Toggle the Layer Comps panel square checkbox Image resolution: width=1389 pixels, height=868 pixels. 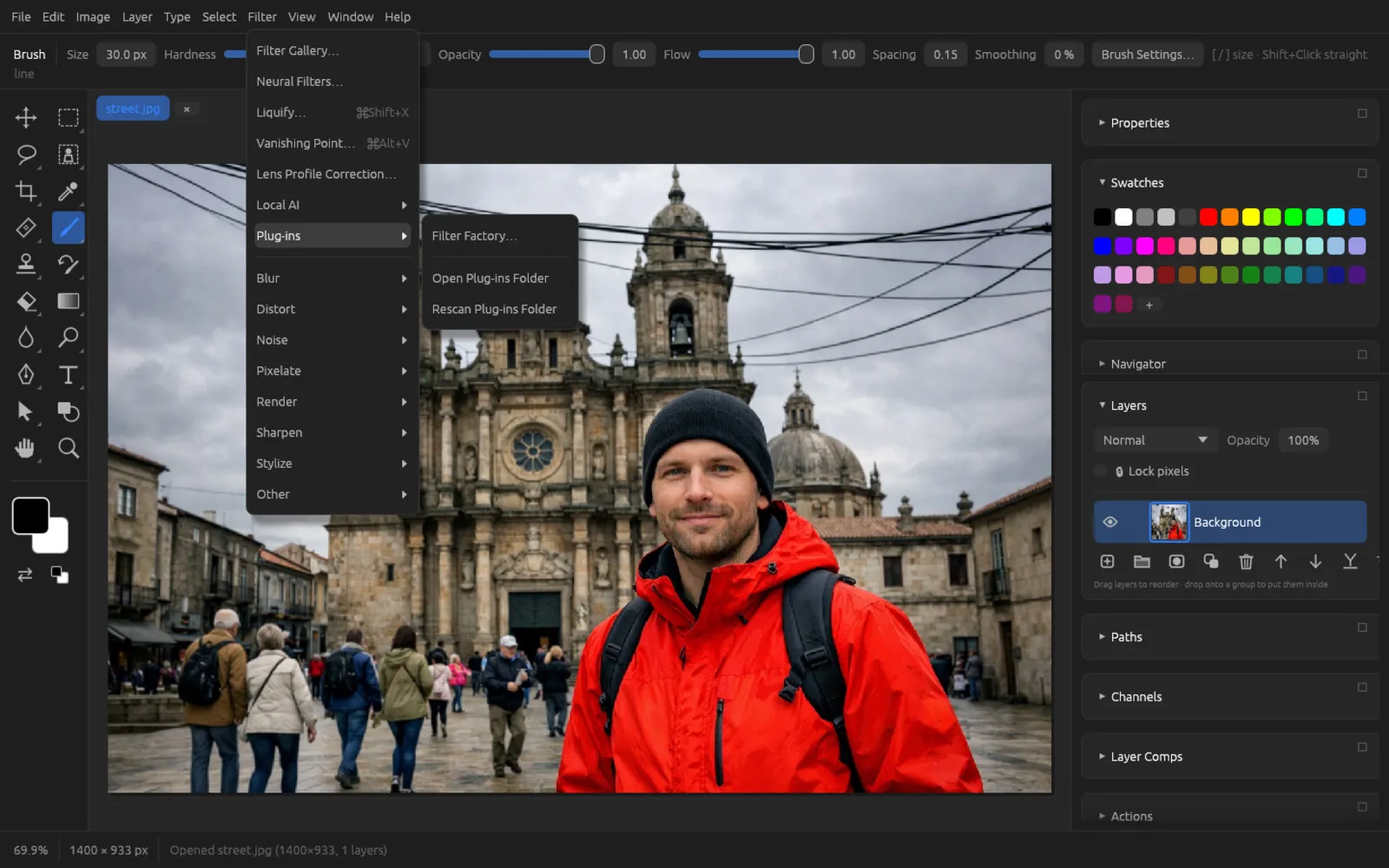coord(1362,747)
